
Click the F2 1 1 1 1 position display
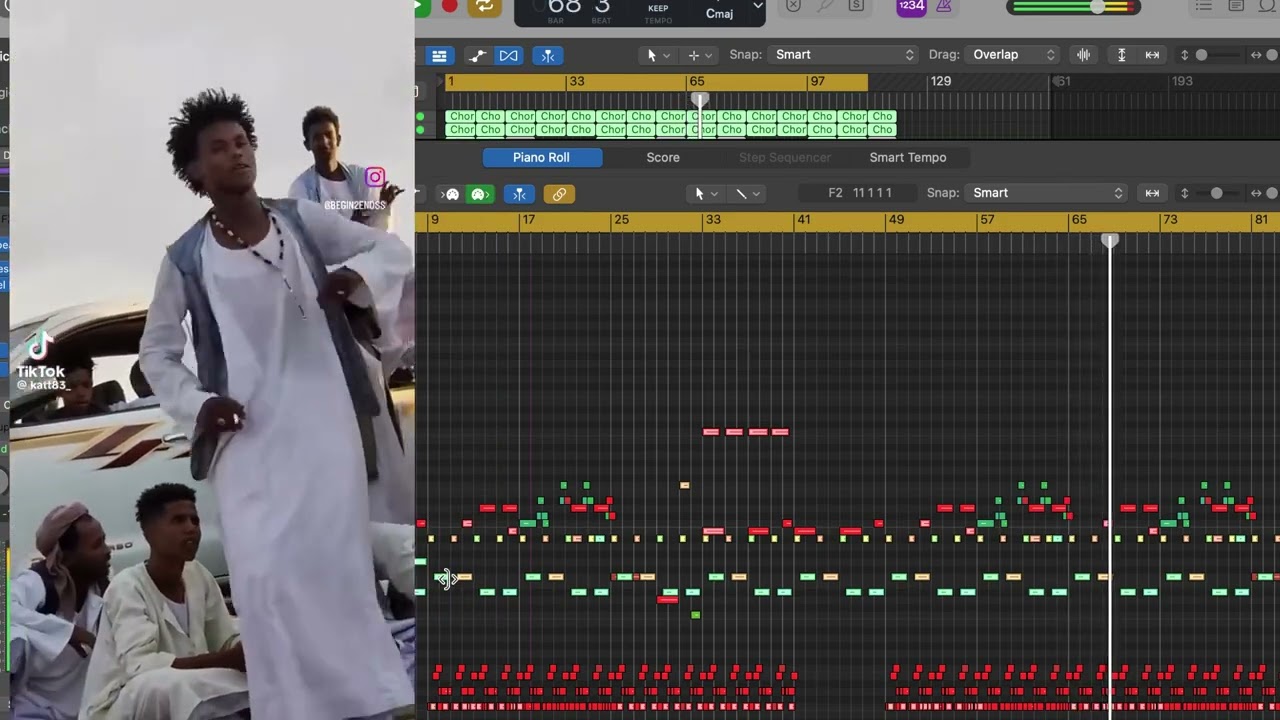860,193
